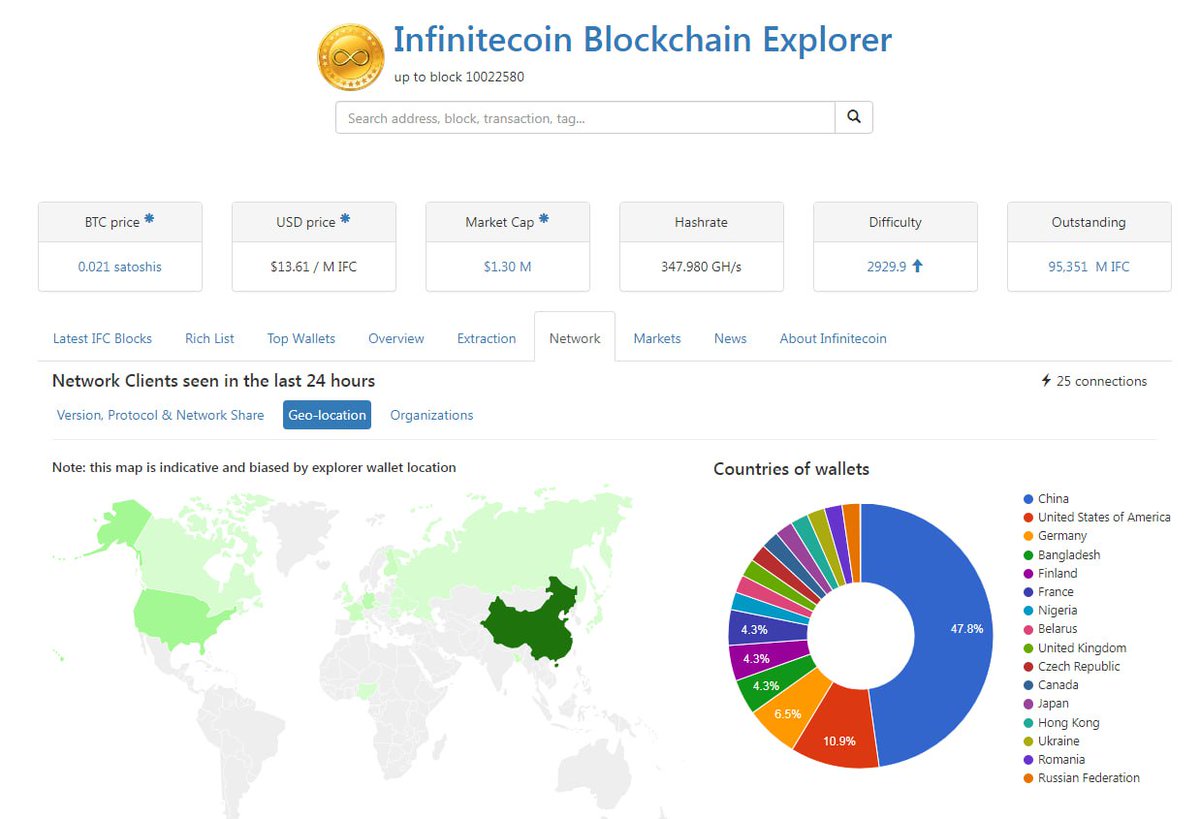This screenshot has height=819, width=1200.
Task: Focus the search address, block, transaction field
Action: click(x=585, y=117)
